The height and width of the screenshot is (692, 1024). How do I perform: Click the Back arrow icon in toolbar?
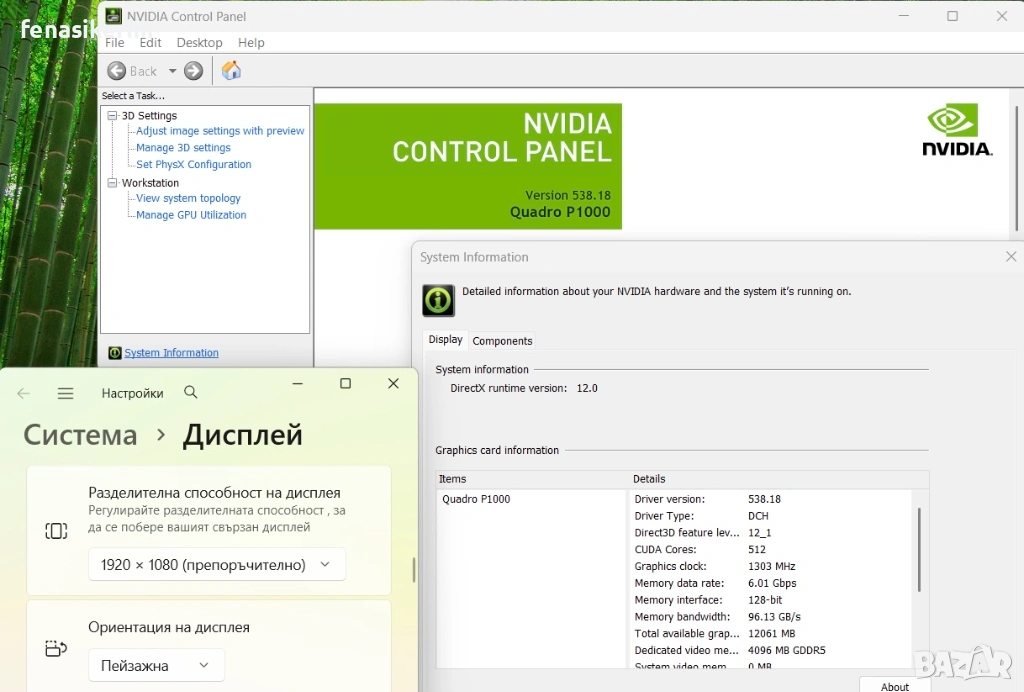pos(117,71)
